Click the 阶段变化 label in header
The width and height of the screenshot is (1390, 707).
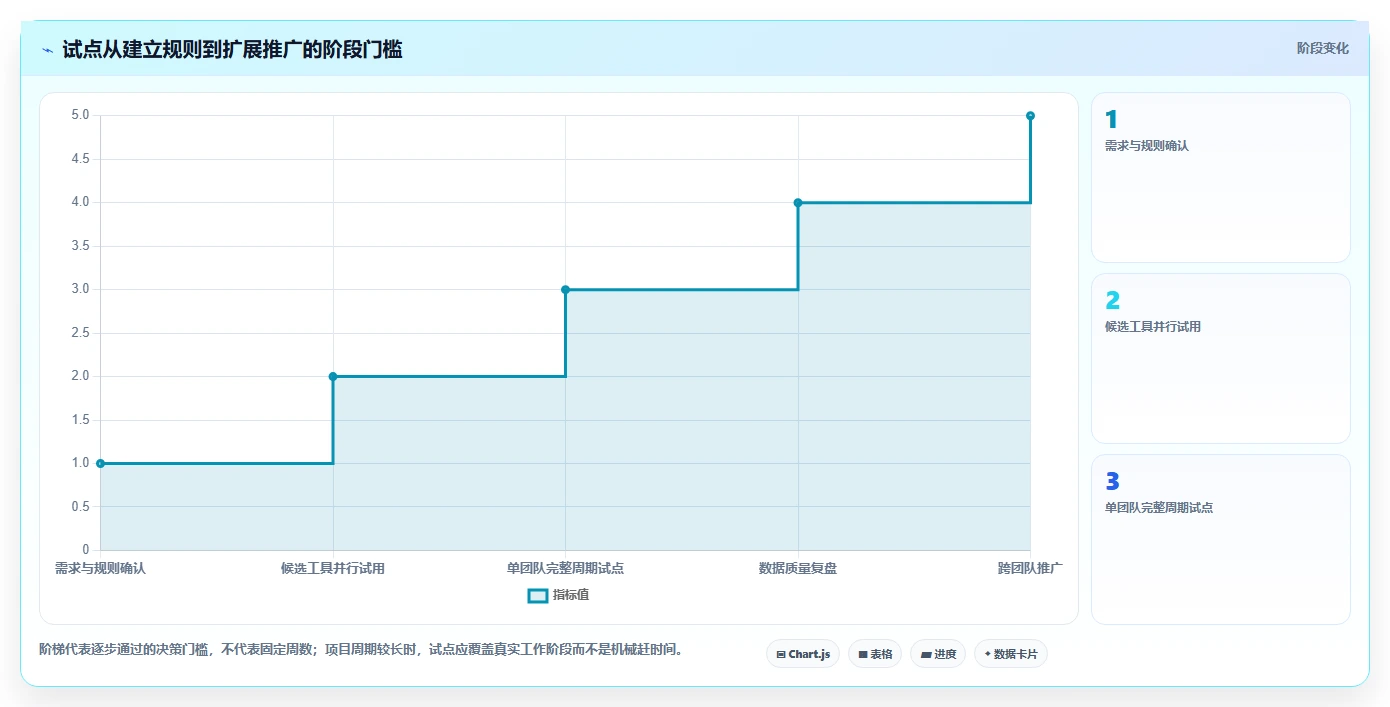(1322, 48)
